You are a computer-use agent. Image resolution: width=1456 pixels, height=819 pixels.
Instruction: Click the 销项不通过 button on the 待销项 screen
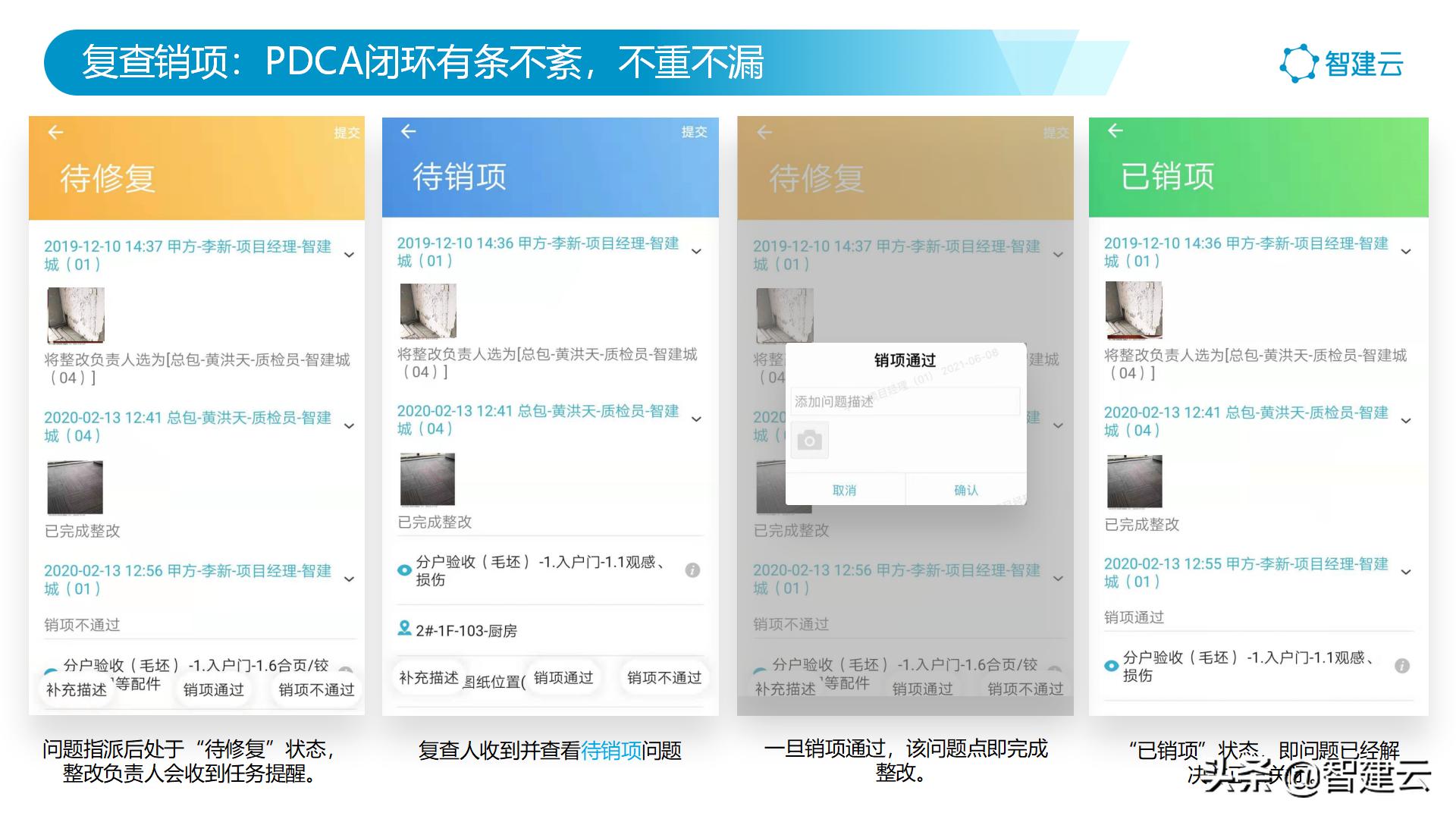[x=664, y=677]
